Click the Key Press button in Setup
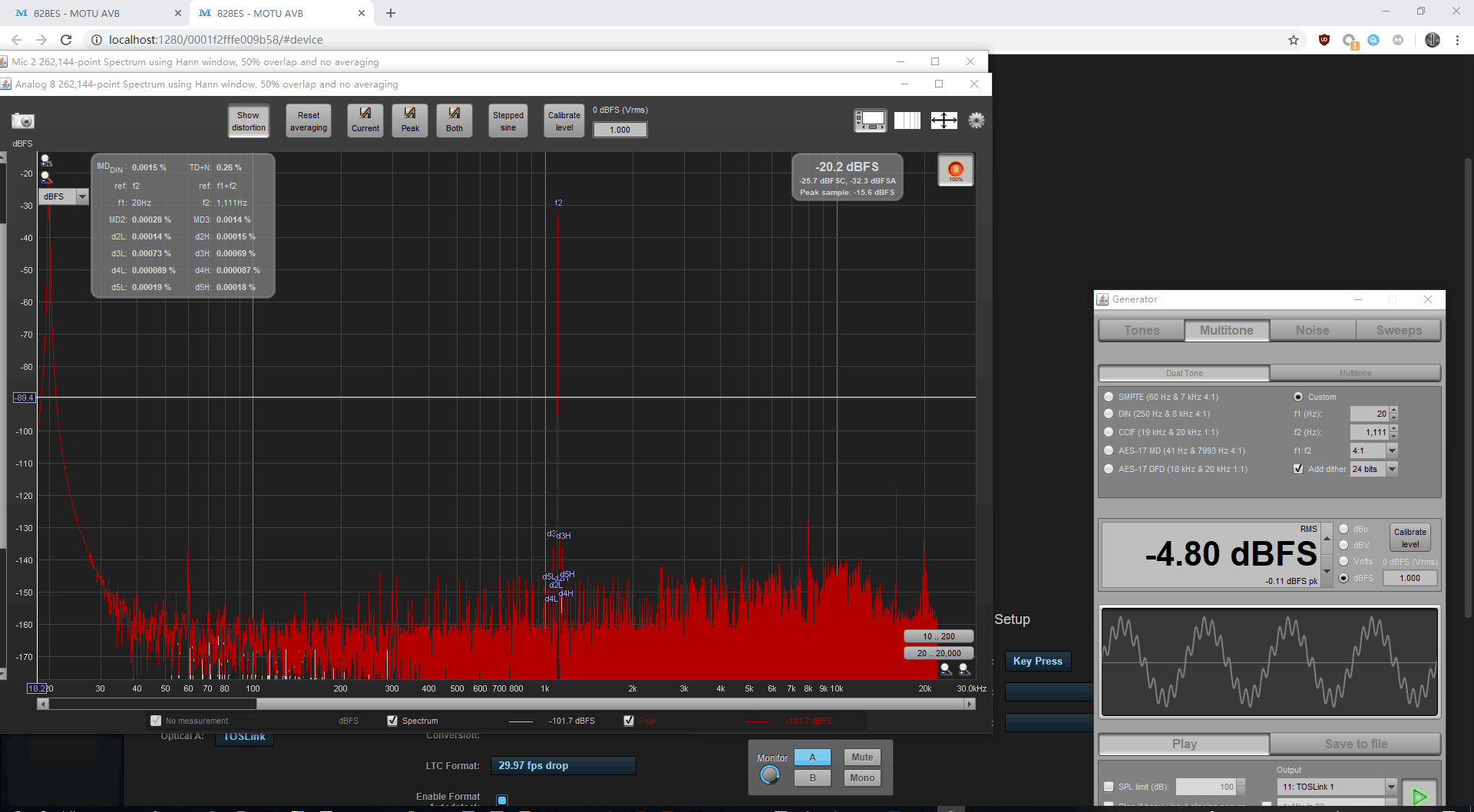This screenshot has width=1474, height=812. point(1038,661)
